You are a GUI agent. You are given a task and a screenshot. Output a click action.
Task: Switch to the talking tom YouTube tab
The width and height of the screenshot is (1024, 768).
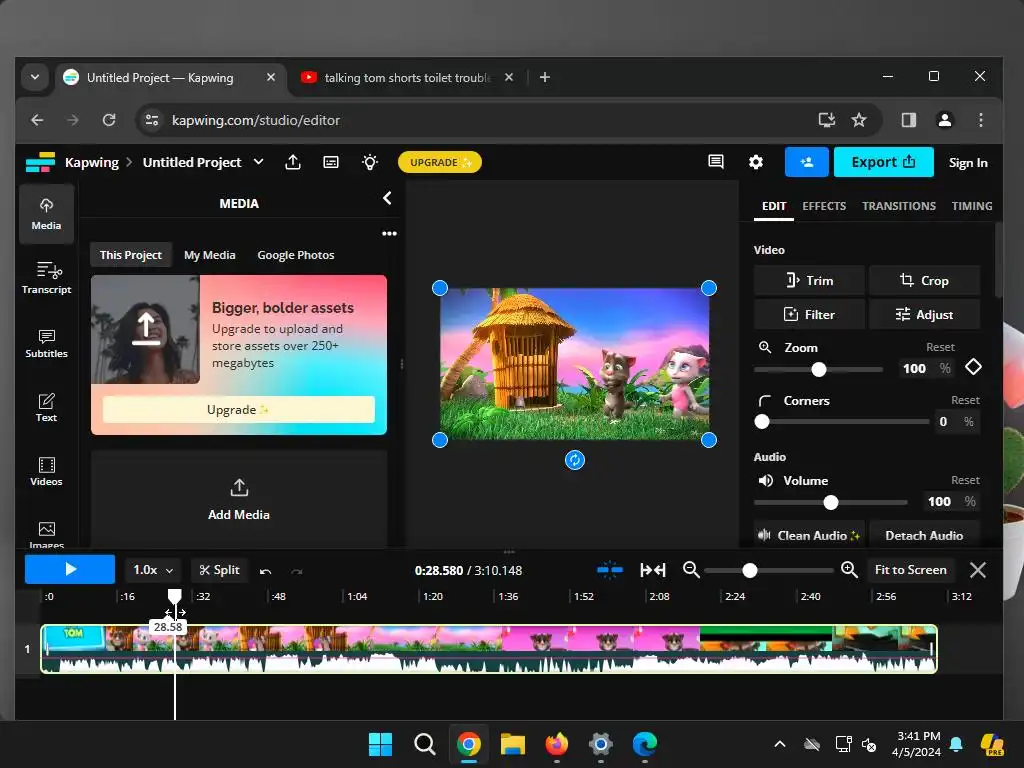(406, 78)
